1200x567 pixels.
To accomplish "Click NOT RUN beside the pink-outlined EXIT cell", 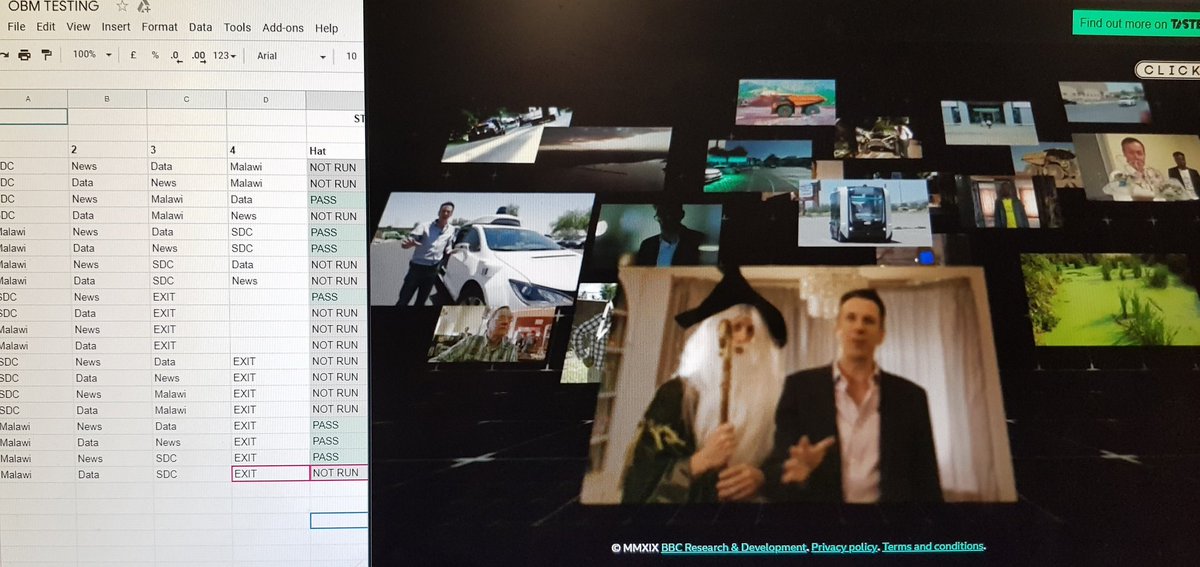I will coord(338,473).
